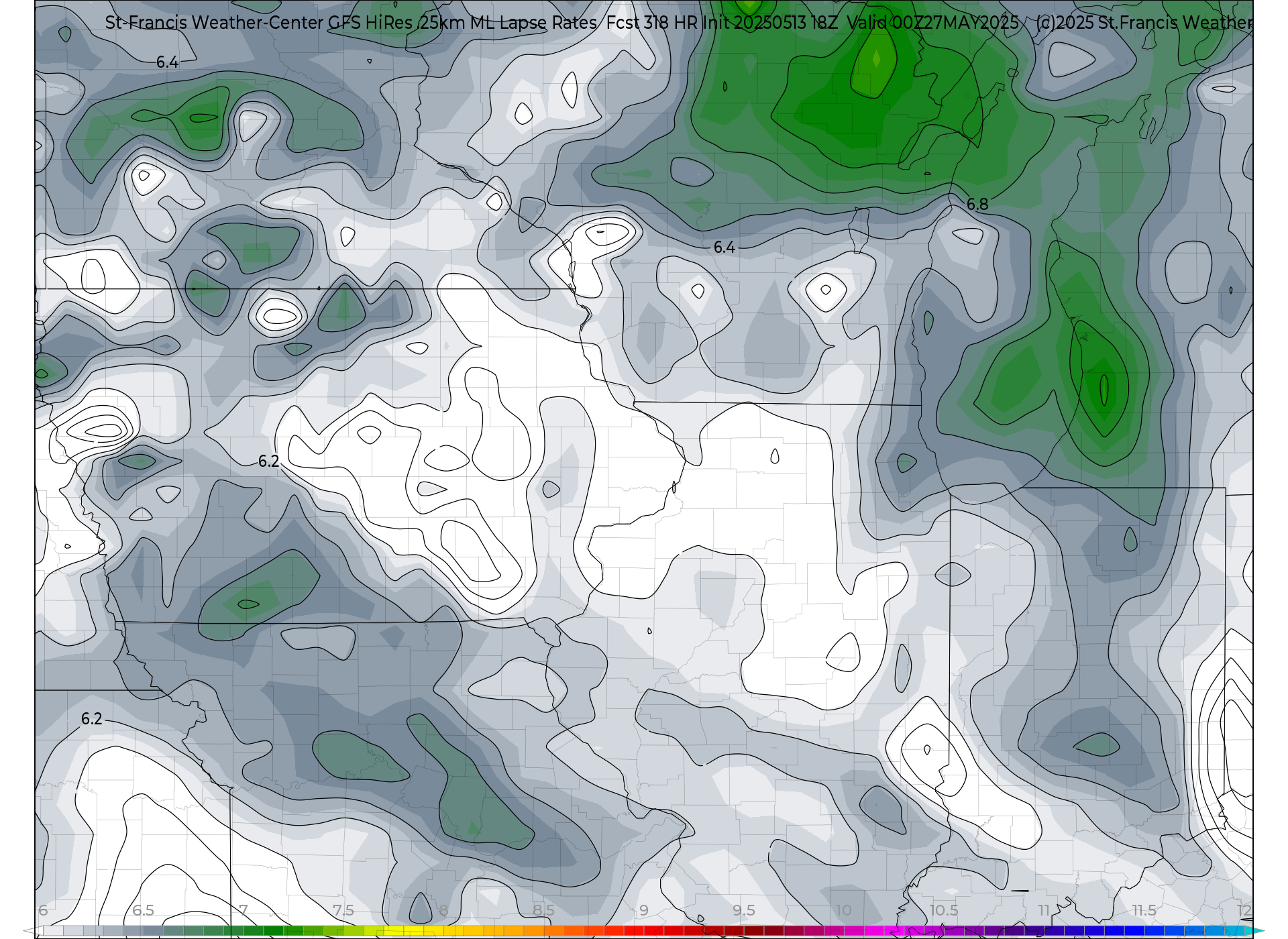
Task: Click the 7.5 label on the color scale
Action: coord(343,910)
